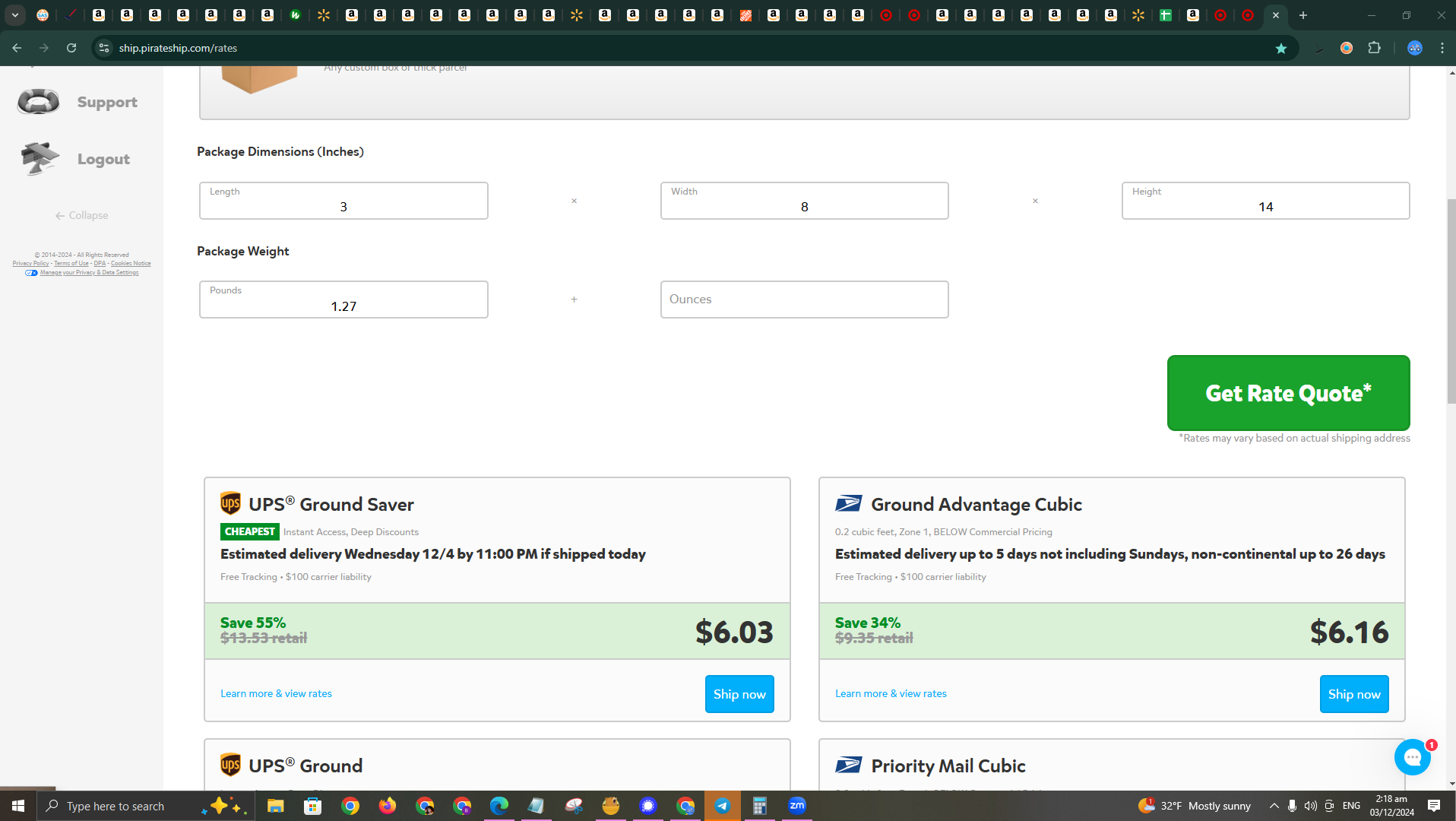
Task: Open the Windows notification center
Action: [1433, 806]
